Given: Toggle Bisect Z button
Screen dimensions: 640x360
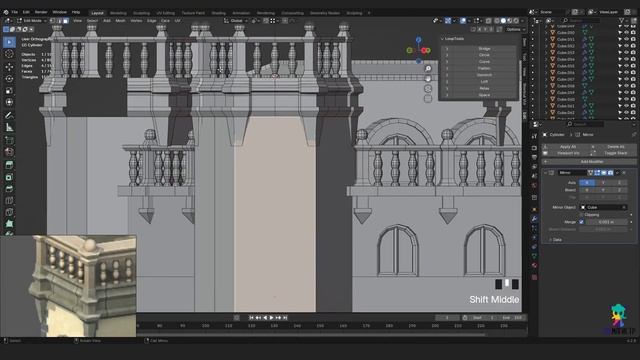Looking at the screenshot, I should coord(619,190).
